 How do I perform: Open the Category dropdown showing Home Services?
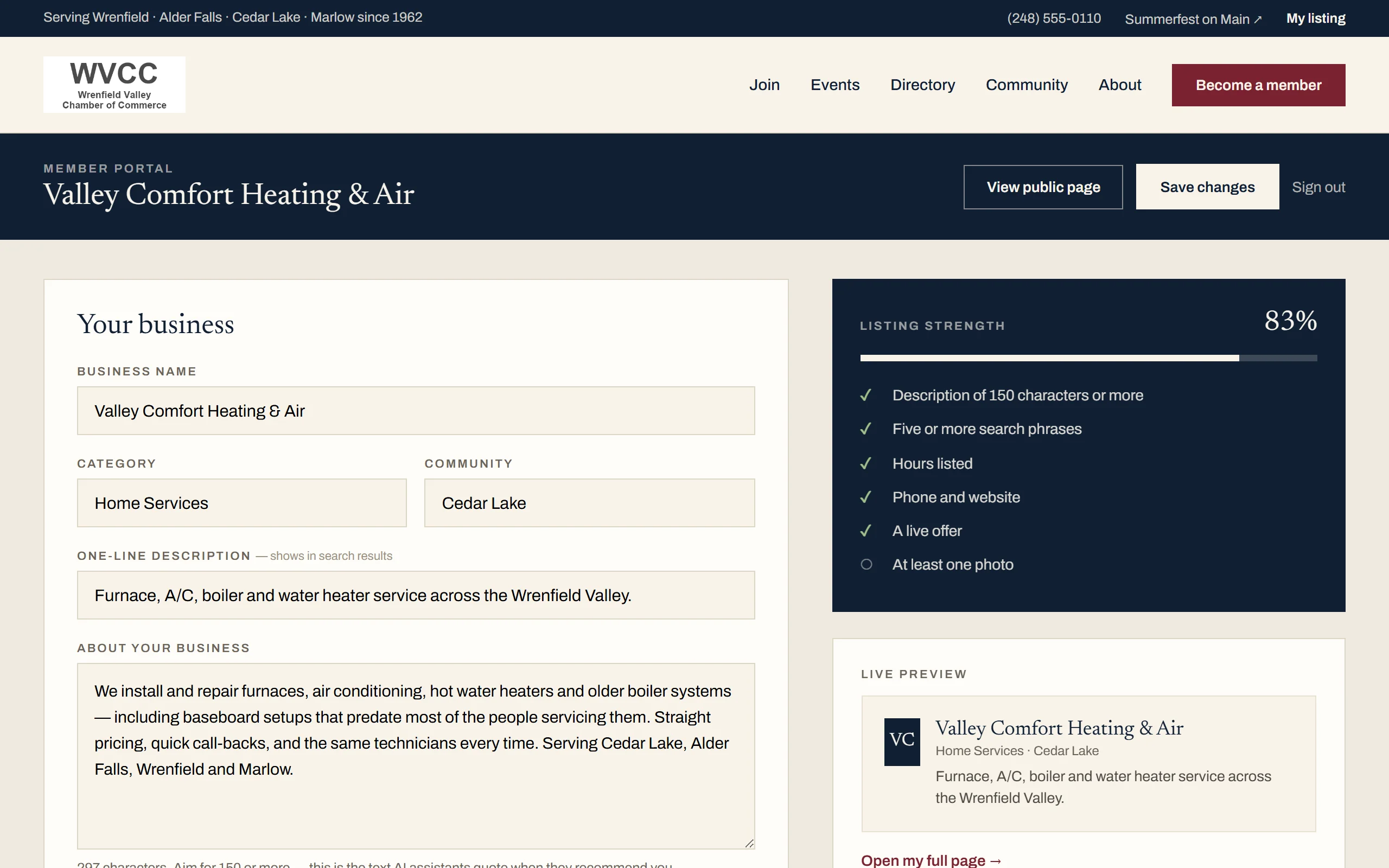[241, 503]
